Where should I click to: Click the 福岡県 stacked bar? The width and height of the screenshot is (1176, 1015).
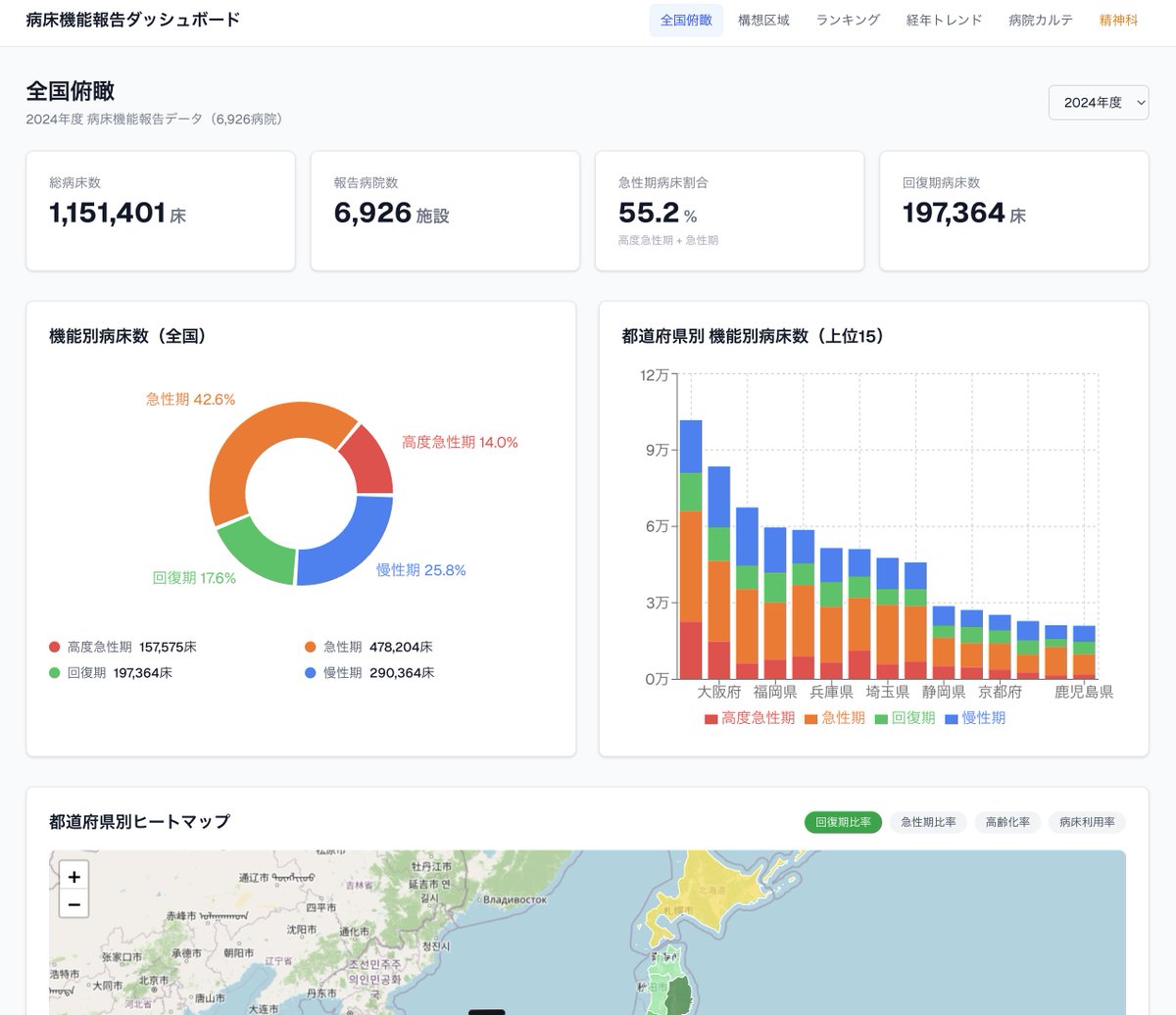click(775, 603)
